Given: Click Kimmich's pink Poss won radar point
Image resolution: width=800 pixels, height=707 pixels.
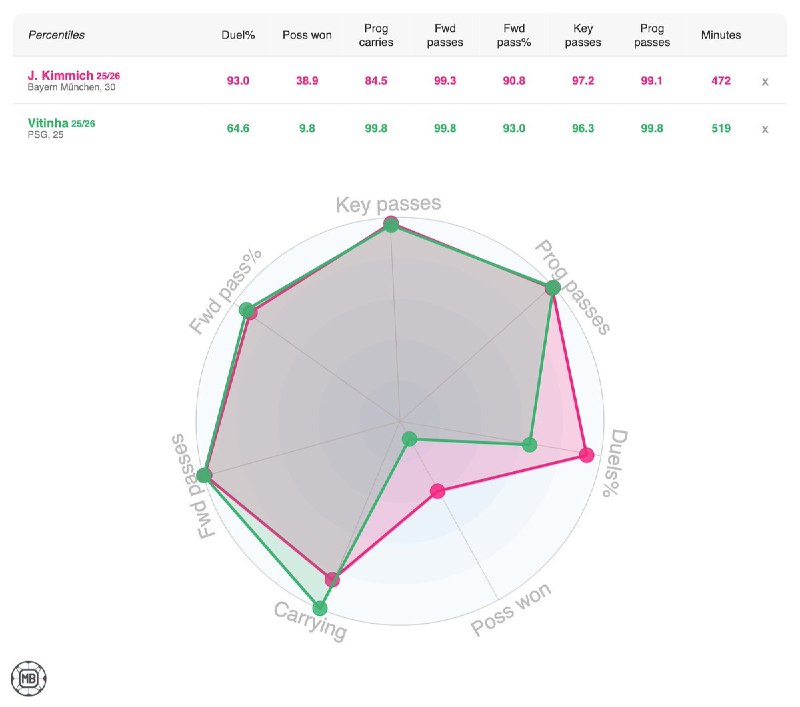Looking at the screenshot, I should [436, 490].
